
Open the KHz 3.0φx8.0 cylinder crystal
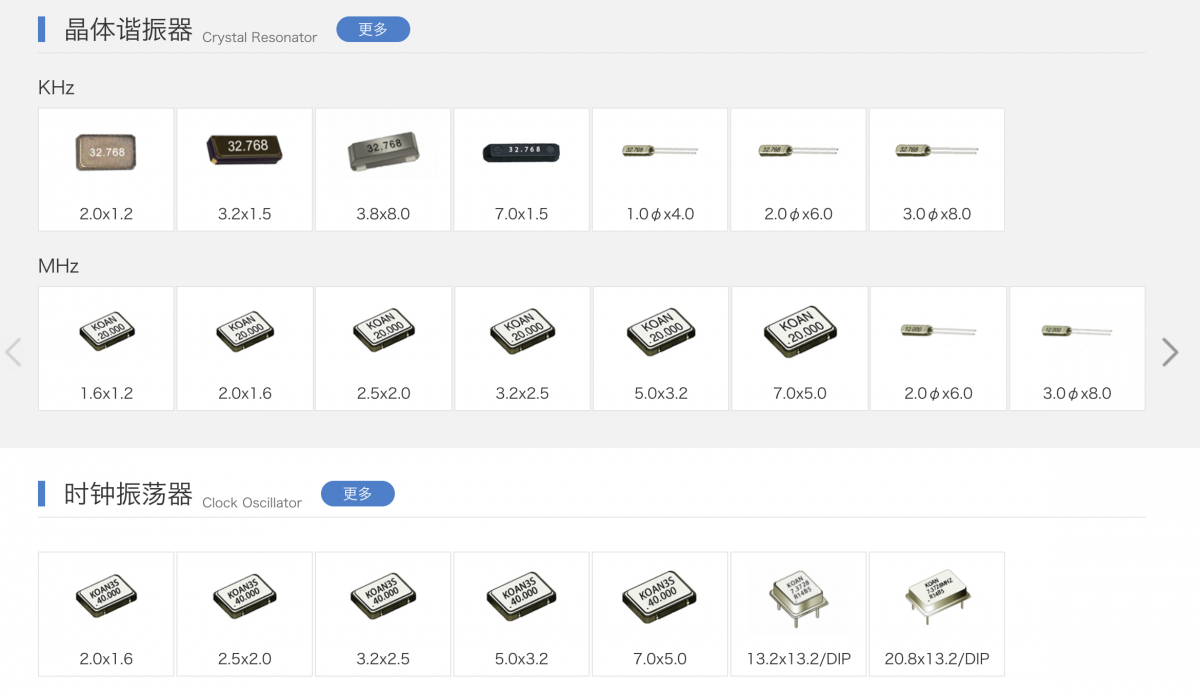coord(937,169)
